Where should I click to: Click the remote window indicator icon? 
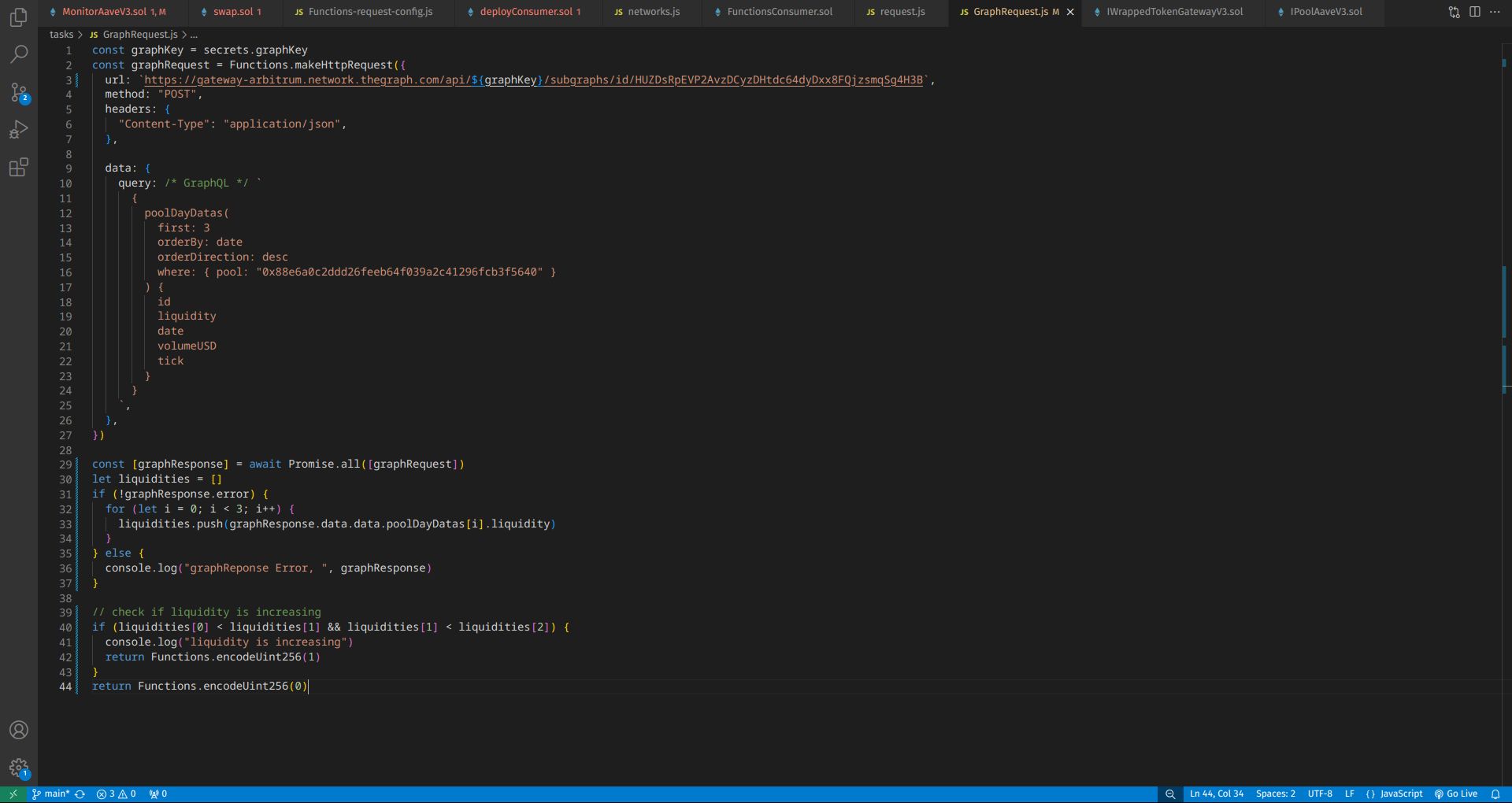13,794
